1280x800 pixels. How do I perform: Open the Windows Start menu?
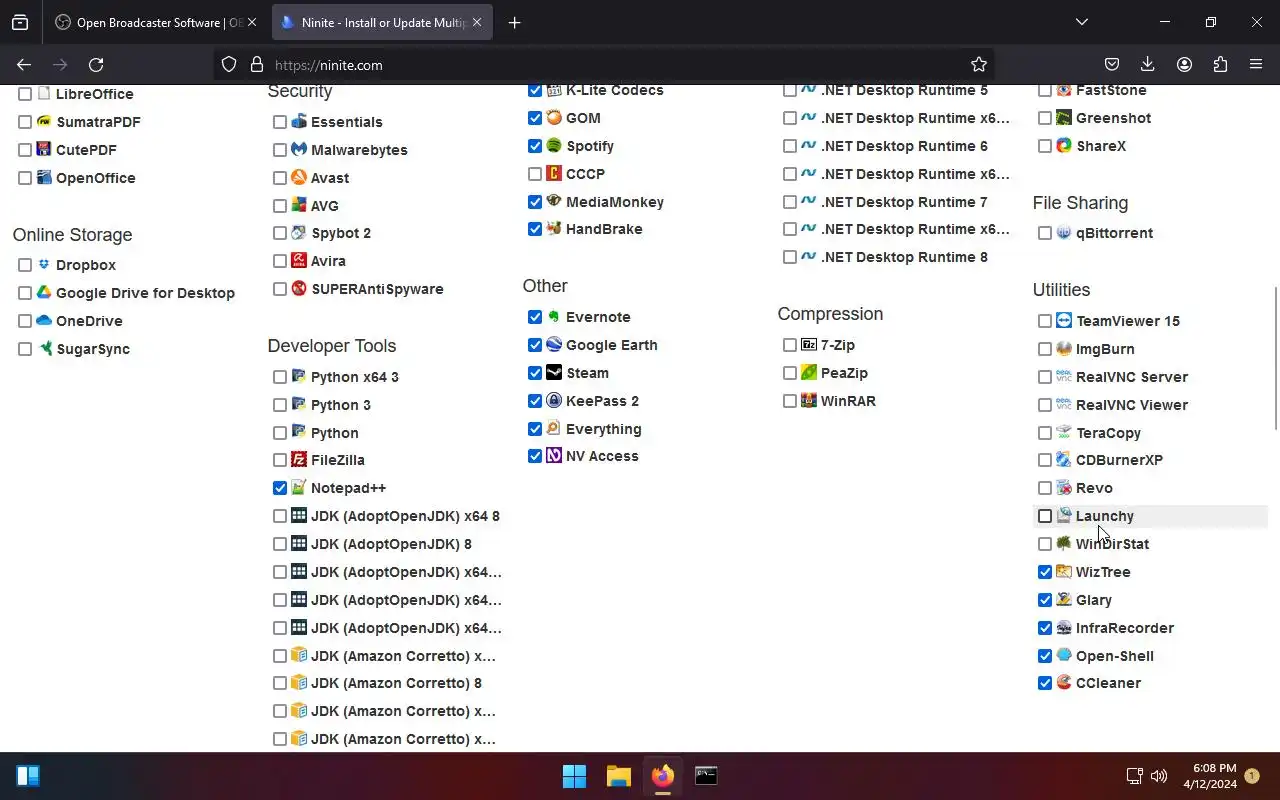(x=574, y=776)
